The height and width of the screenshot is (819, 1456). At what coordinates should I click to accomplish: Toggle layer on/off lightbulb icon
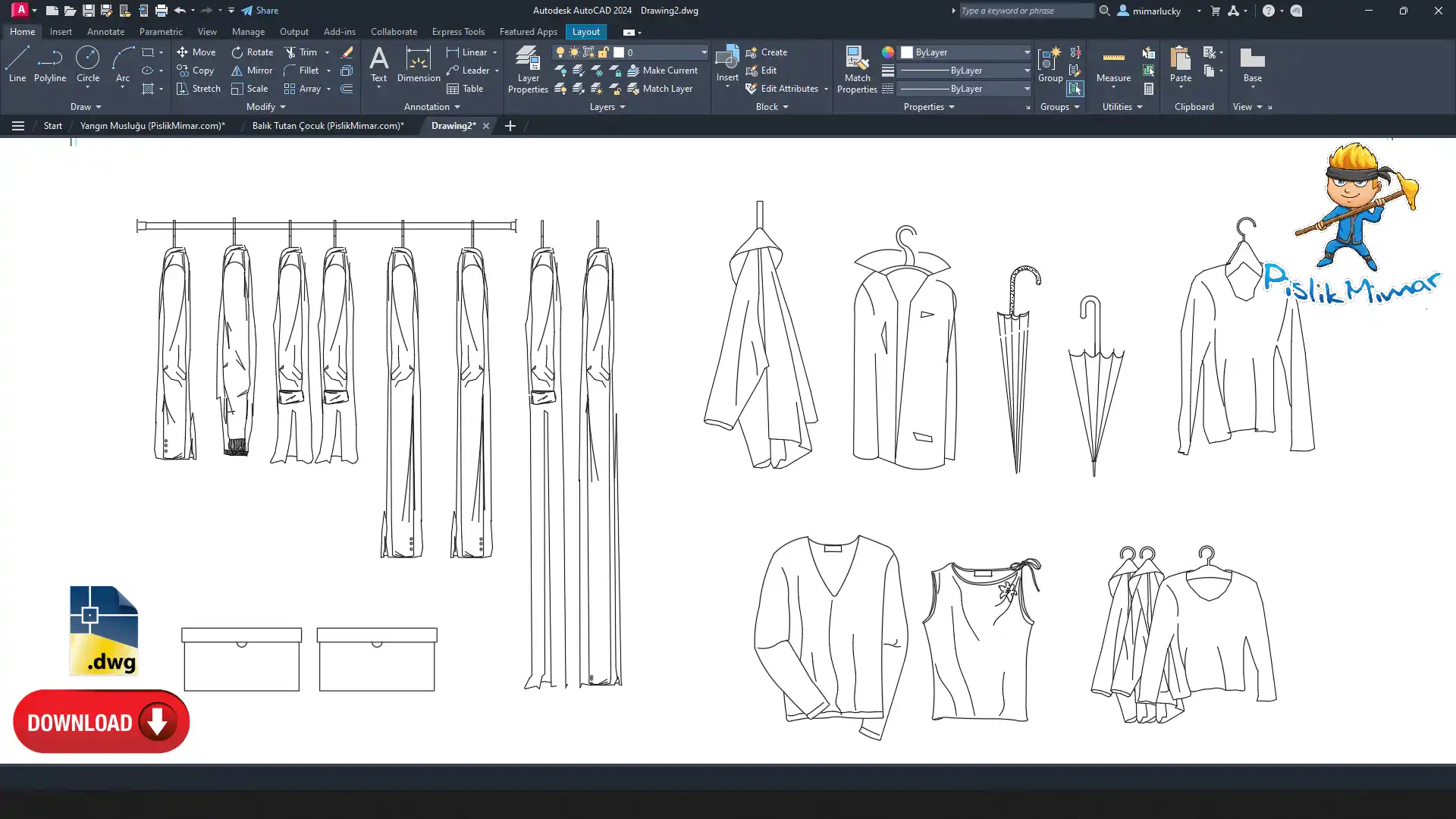tap(560, 52)
